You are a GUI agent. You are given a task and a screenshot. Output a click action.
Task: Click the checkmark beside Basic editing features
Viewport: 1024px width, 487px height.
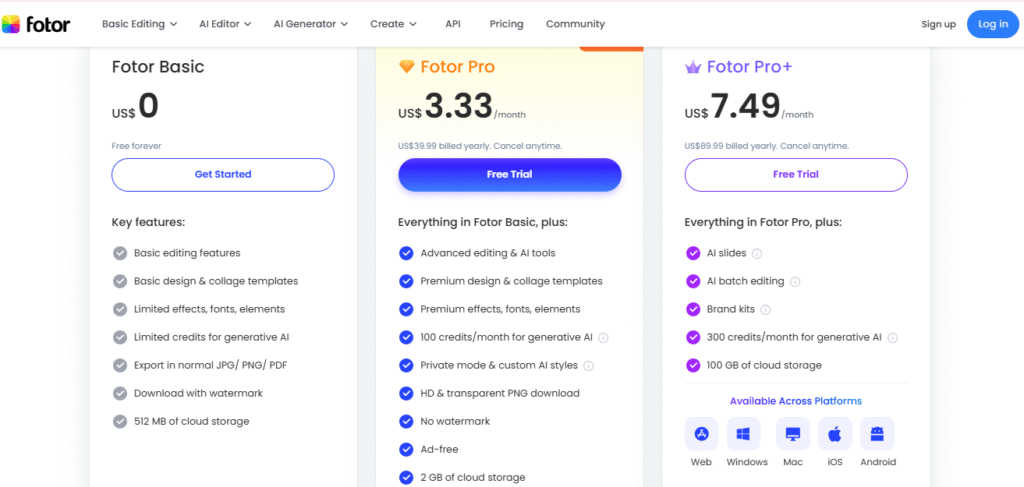[120, 253]
